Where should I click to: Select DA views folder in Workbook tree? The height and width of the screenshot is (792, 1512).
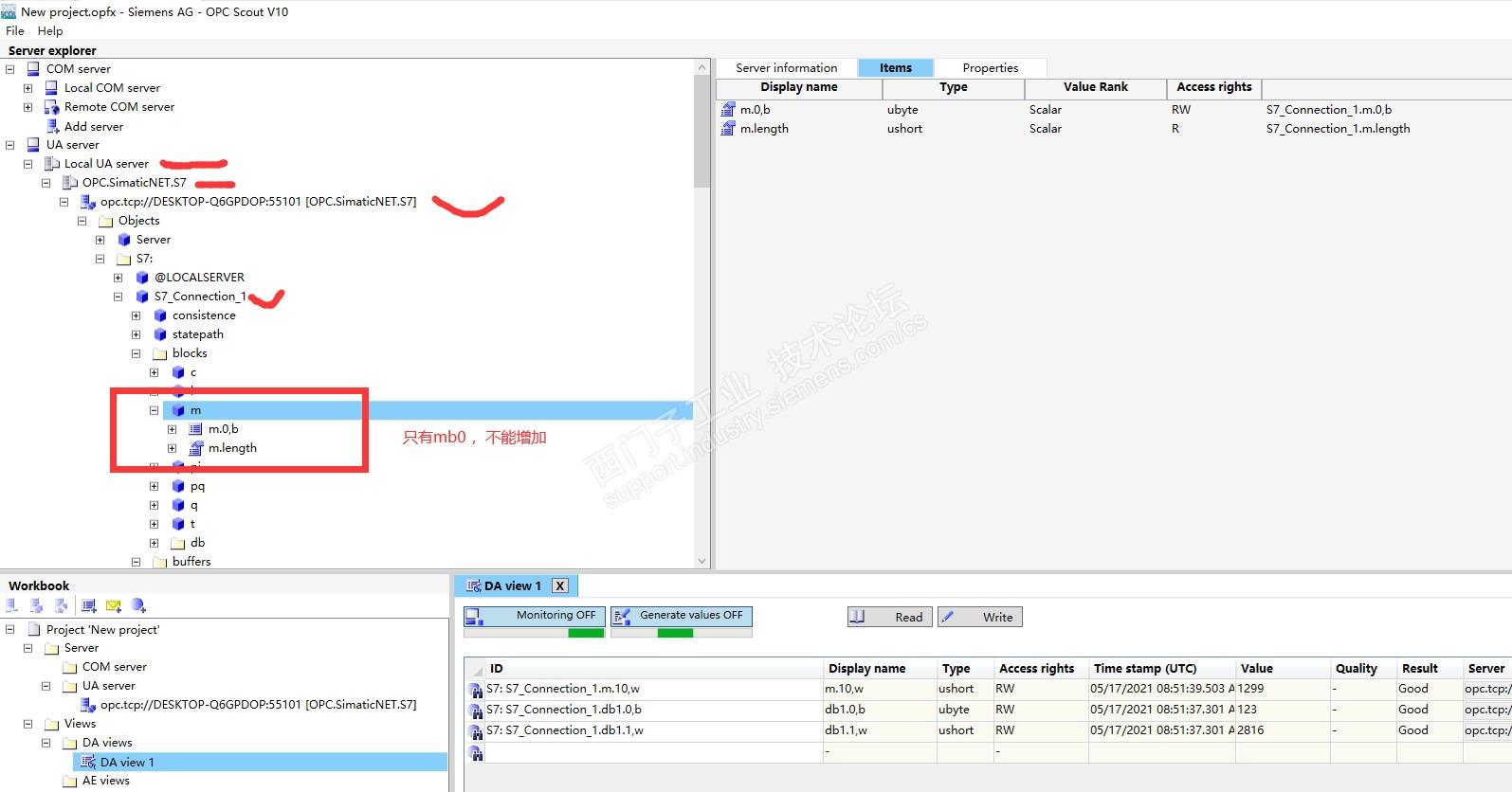click(x=107, y=743)
